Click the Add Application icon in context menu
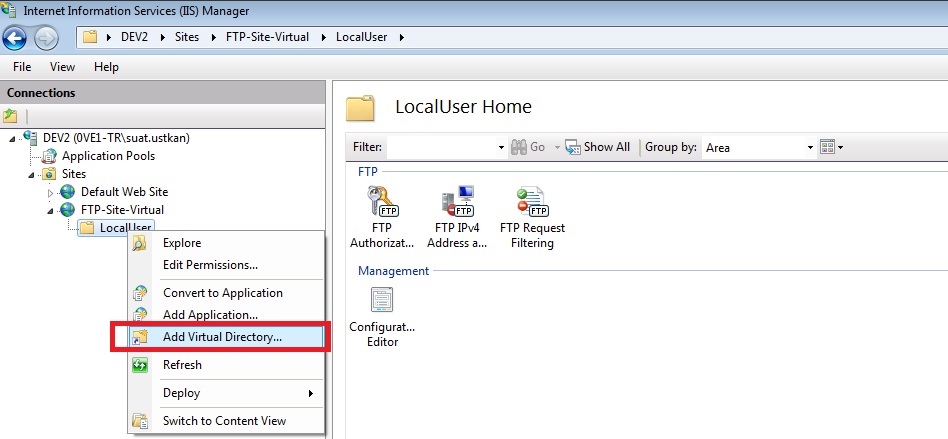948x439 pixels. pos(140,314)
